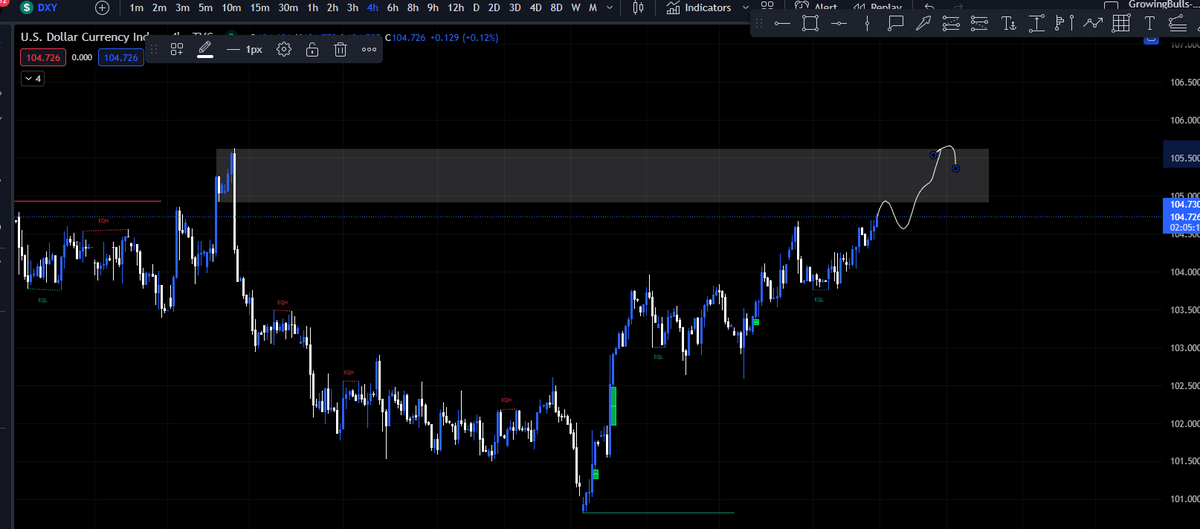Image resolution: width=1200 pixels, height=529 pixels.
Task: Select the horizontal ray drawing tool
Action: coord(783,23)
